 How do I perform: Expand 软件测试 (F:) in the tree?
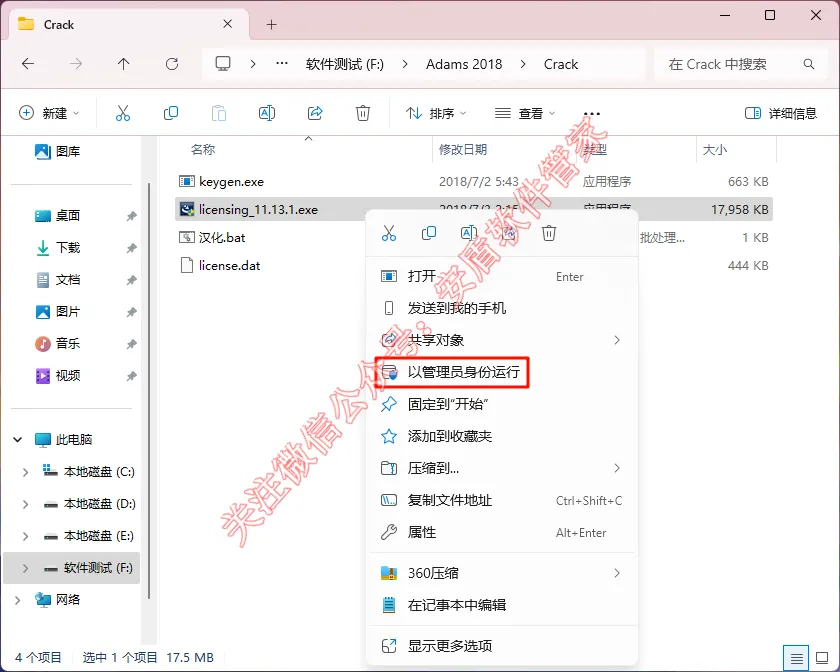click(25, 568)
